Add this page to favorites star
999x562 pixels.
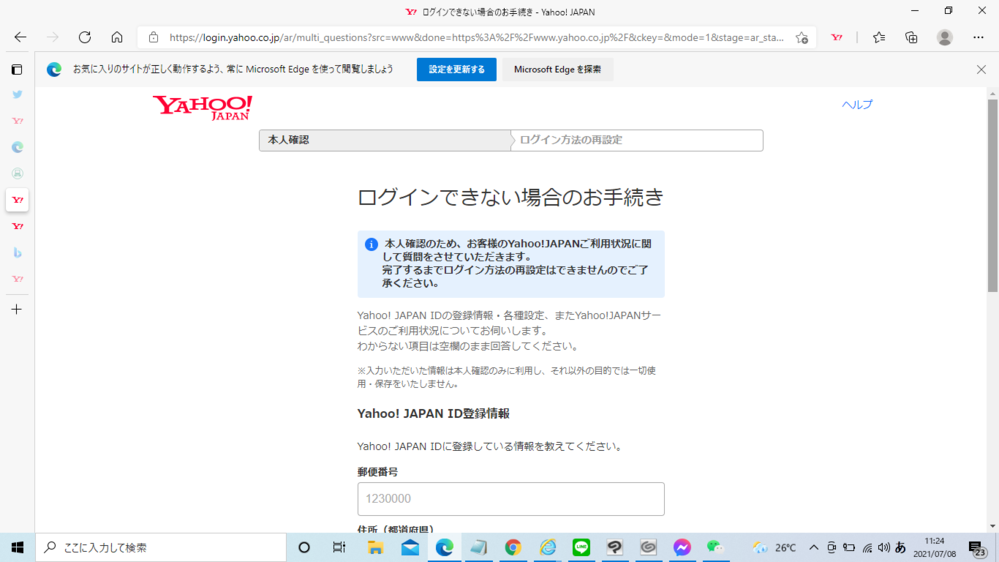[801, 38]
